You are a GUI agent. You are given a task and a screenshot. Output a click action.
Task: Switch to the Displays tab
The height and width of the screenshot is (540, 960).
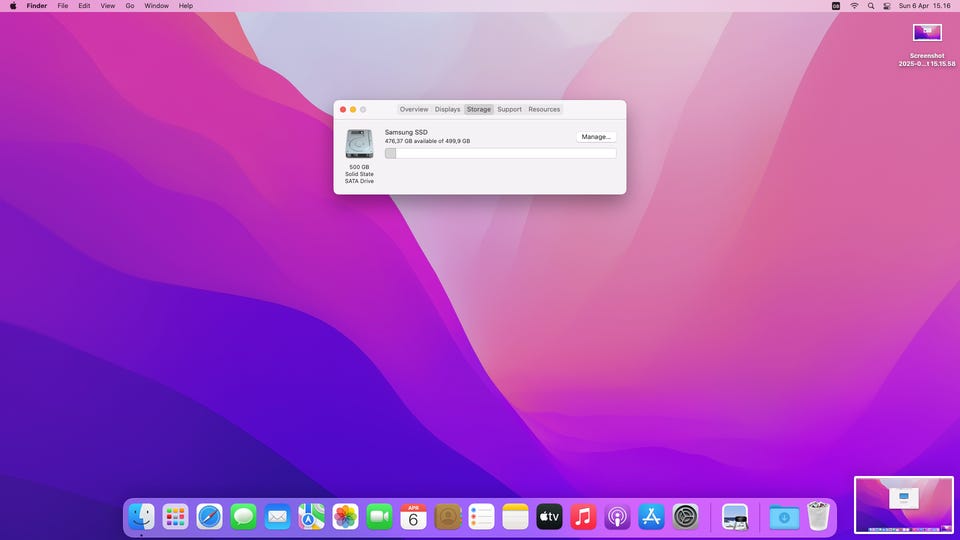pyautogui.click(x=447, y=109)
